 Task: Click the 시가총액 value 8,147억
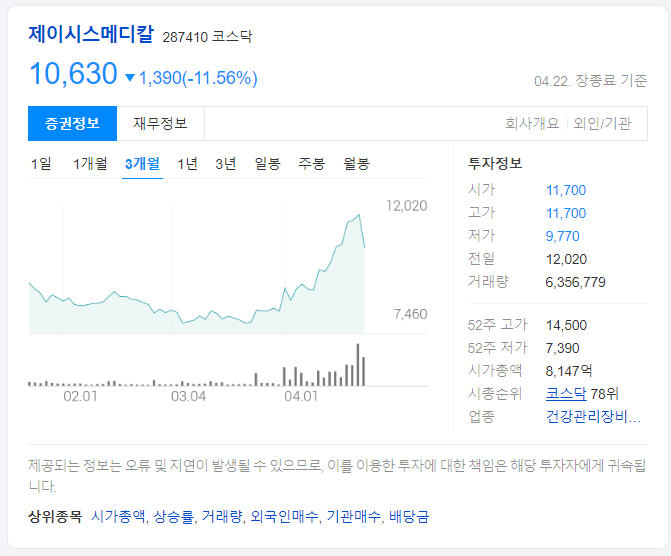(569, 371)
